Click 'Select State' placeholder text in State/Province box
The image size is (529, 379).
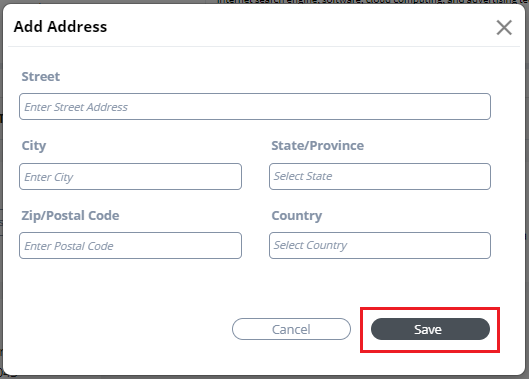303,176
